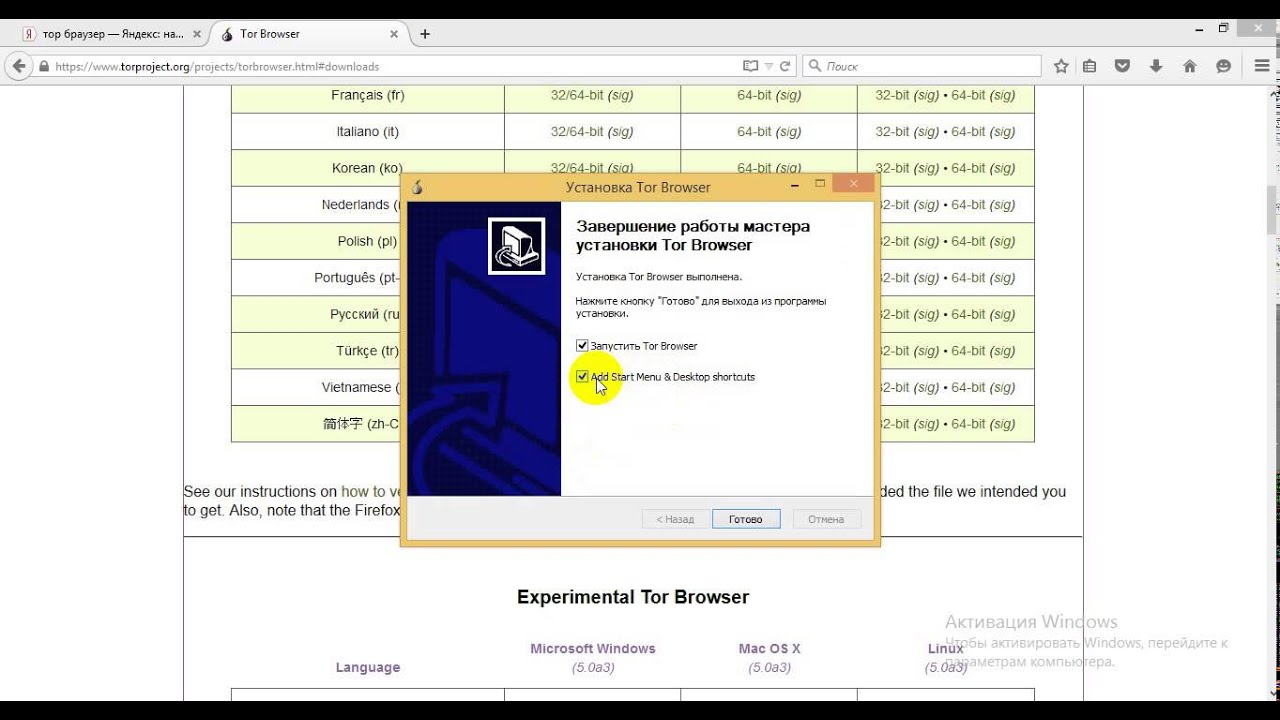Click the padlock site security icon
The width and height of the screenshot is (1280, 720).
[44, 67]
